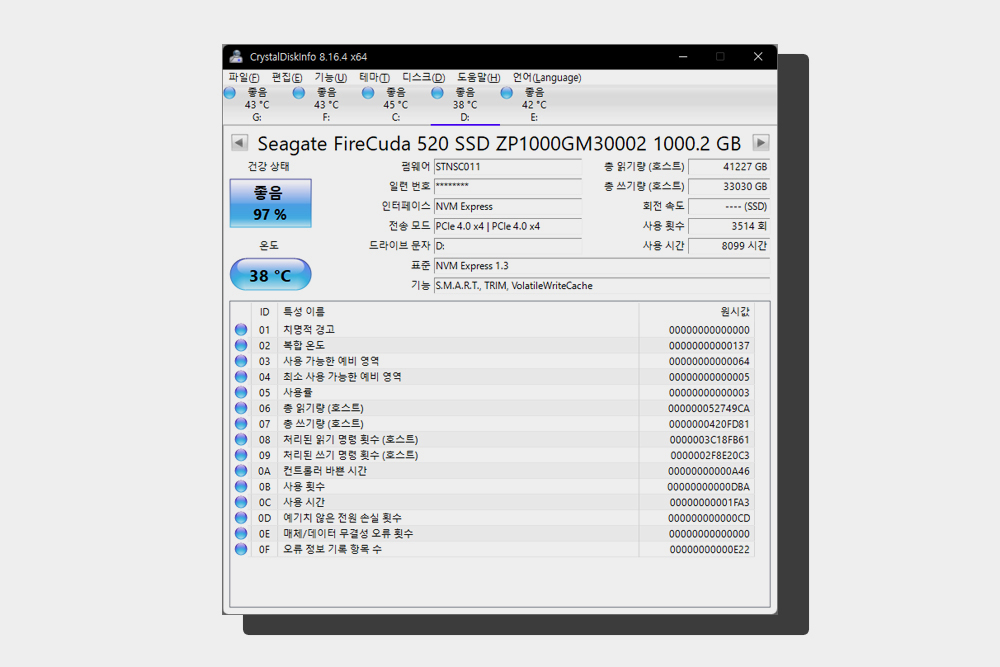Click the drive letter field D:

pos(508,246)
